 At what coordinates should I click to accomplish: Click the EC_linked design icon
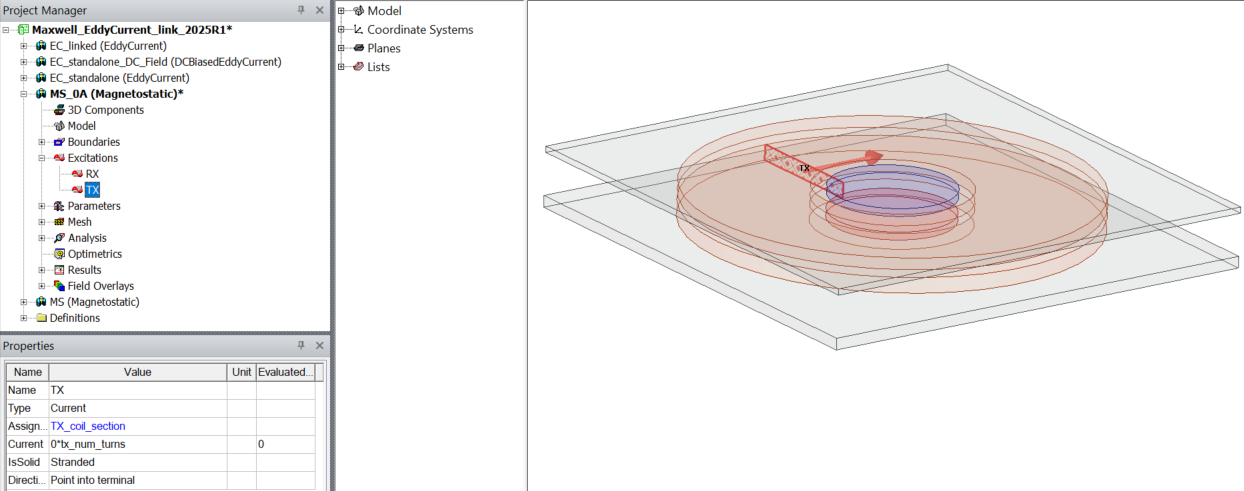tap(41, 46)
